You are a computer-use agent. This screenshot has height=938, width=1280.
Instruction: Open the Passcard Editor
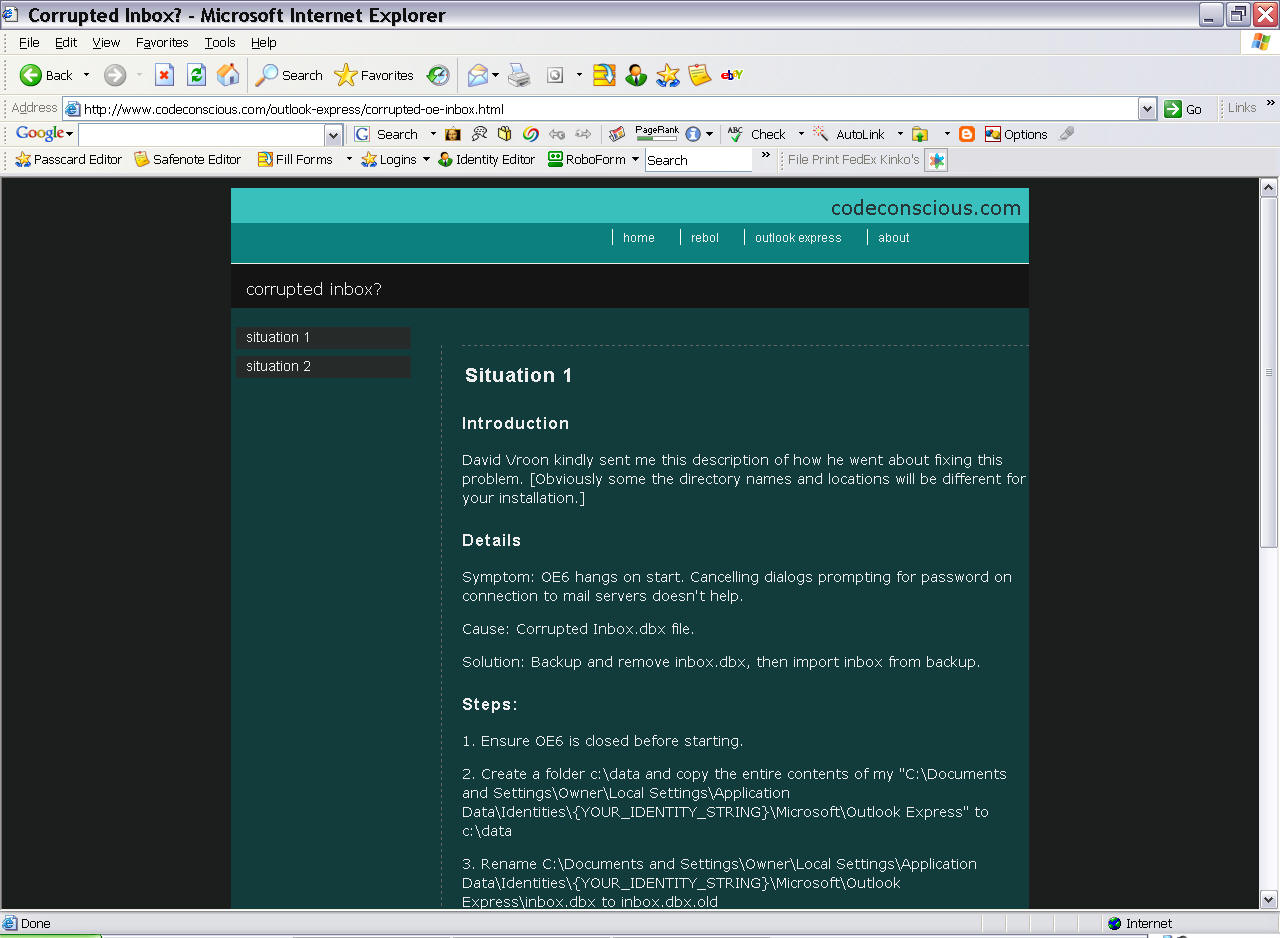click(68, 159)
